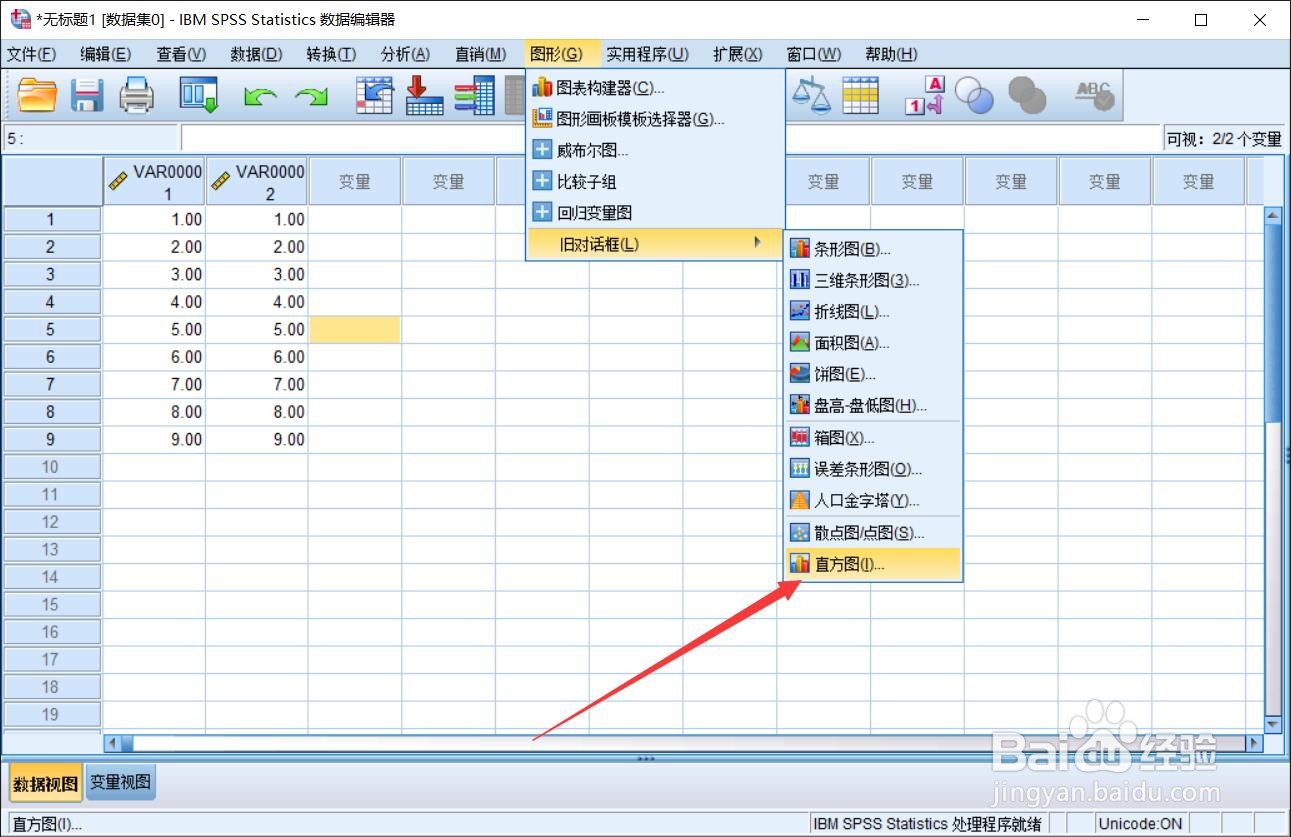Click inside the cell editor input field
This screenshot has width=1291, height=837.
click(x=350, y=138)
